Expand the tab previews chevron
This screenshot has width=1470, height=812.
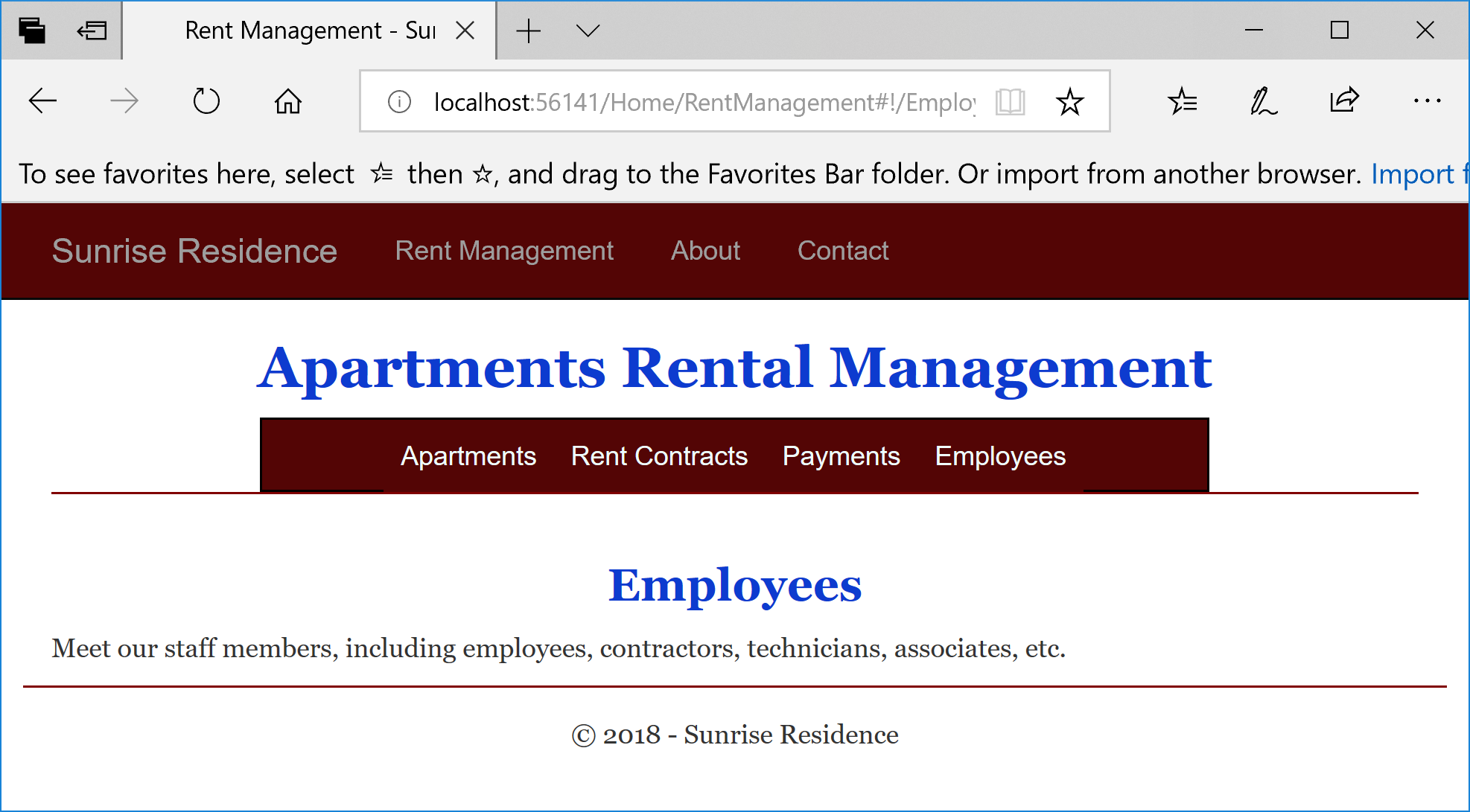588,31
